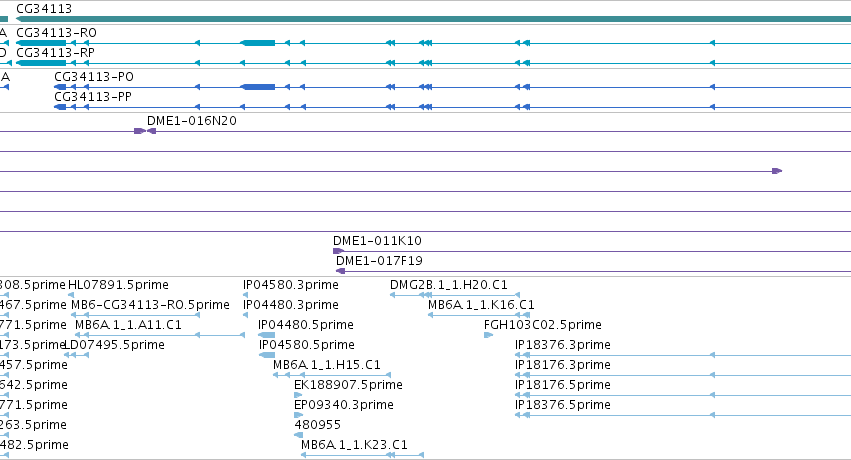
Task: Select the MB6A.1_1.K16.C1 feature label
Action: pyautogui.click(x=481, y=304)
